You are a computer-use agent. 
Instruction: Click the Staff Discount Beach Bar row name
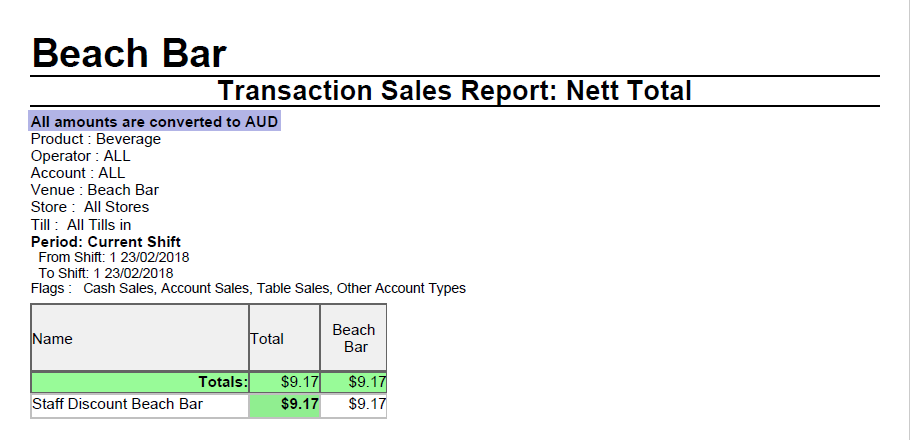(117, 405)
